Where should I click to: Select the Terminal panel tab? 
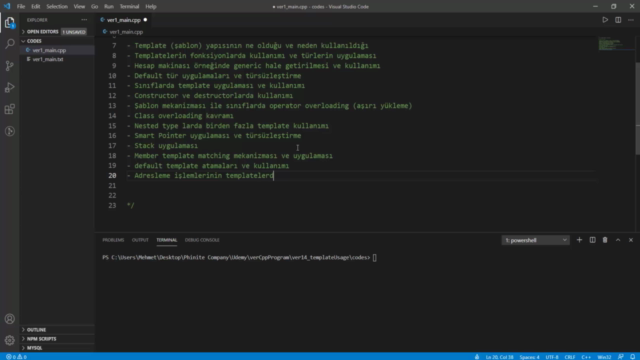(x=167, y=240)
